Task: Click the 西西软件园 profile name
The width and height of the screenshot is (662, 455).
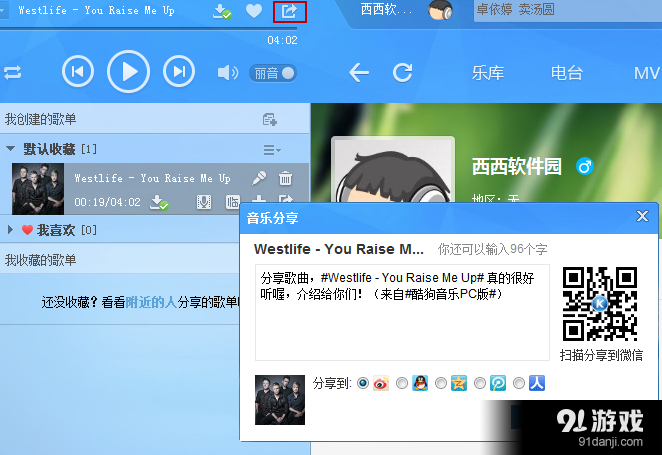Action: (x=517, y=166)
